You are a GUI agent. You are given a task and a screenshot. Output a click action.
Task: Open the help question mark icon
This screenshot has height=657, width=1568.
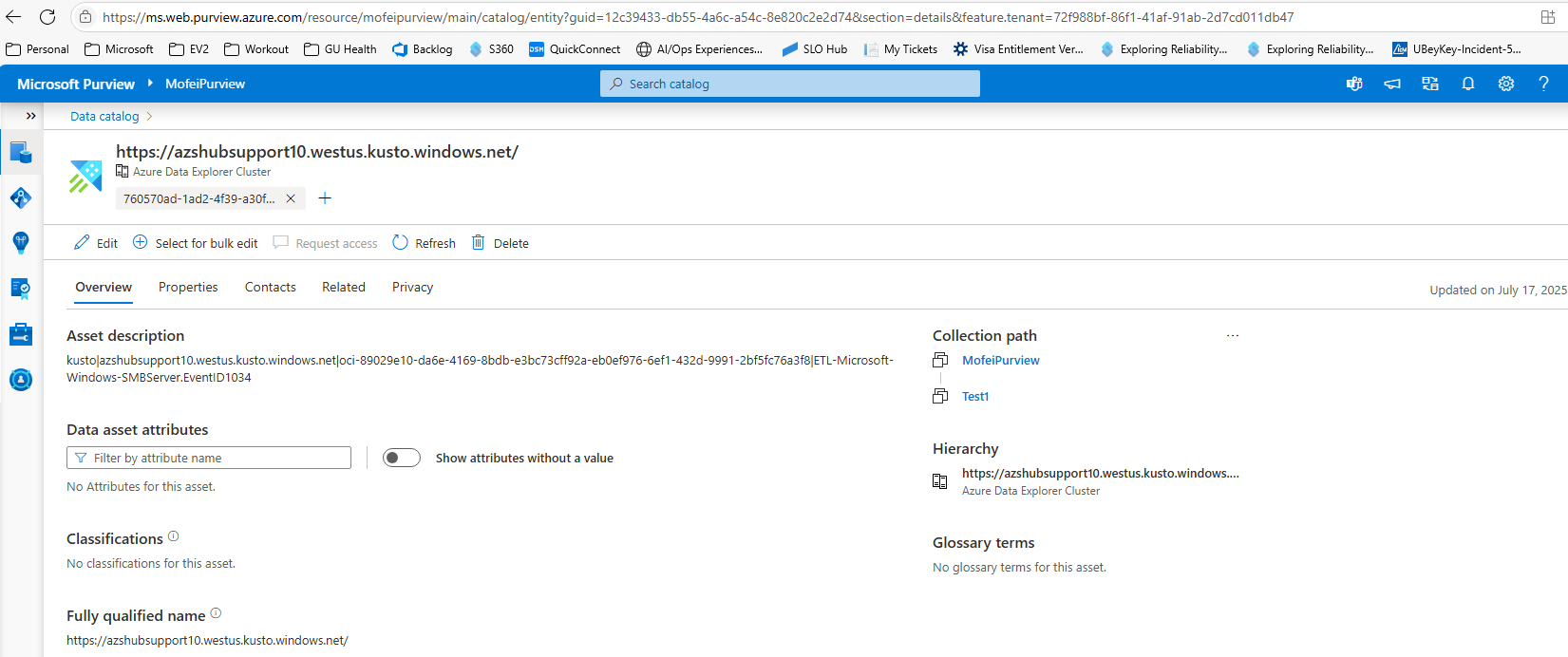[x=1543, y=84]
